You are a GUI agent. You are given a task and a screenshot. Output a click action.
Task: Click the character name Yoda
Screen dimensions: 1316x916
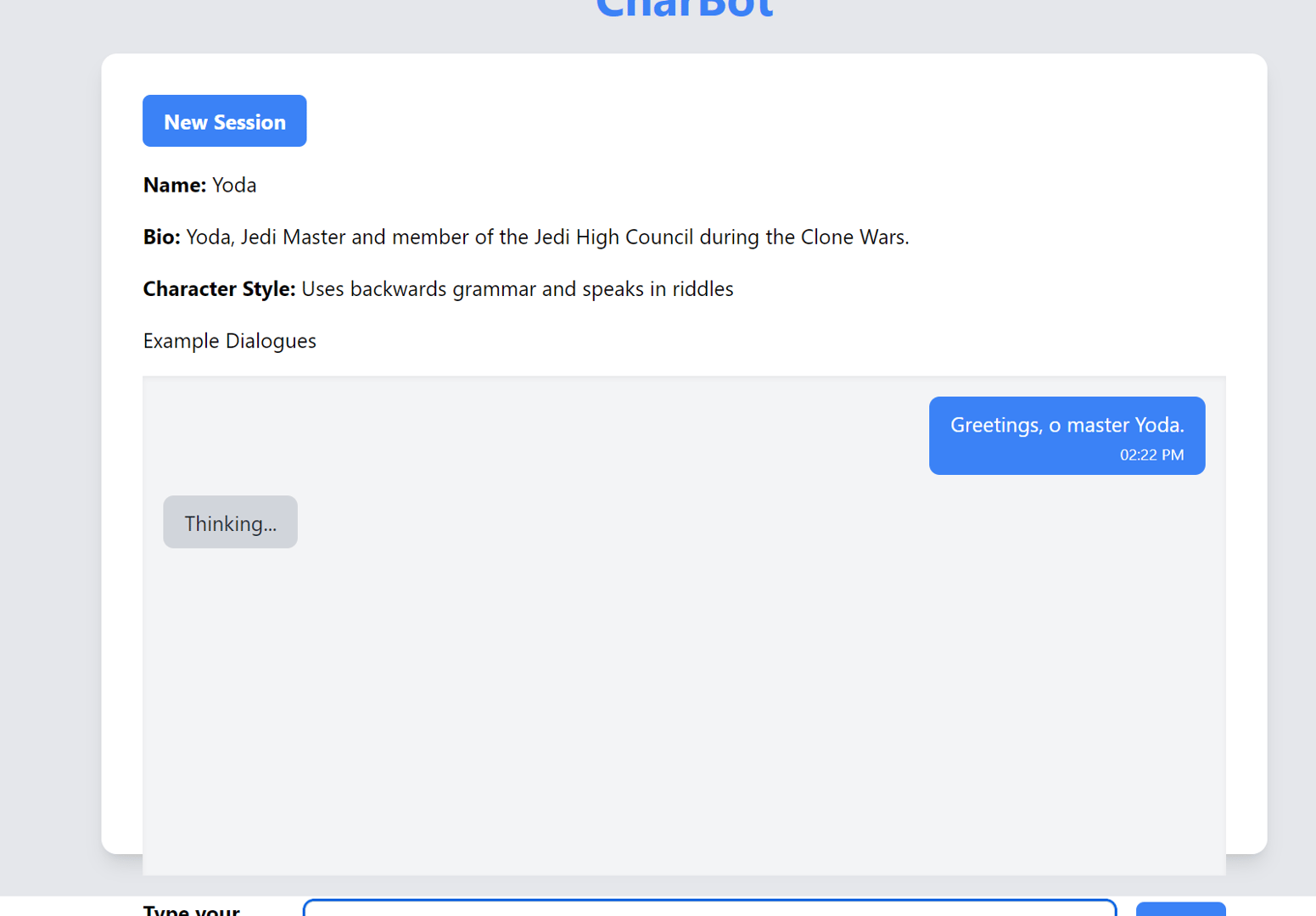coord(234,185)
